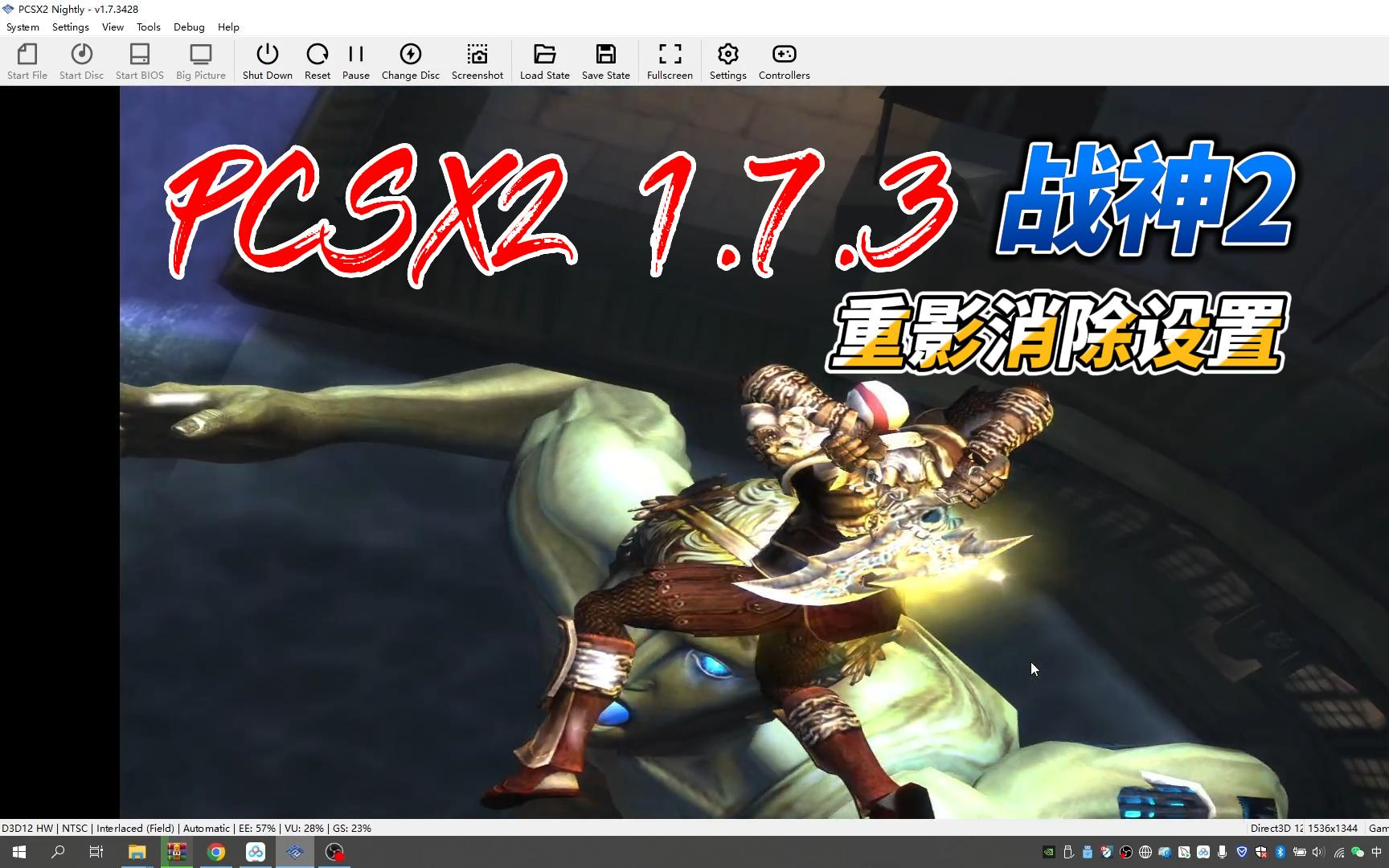Click the Start BIOS toolbar icon
Screen dimensions: 1389x868
(x=140, y=62)
